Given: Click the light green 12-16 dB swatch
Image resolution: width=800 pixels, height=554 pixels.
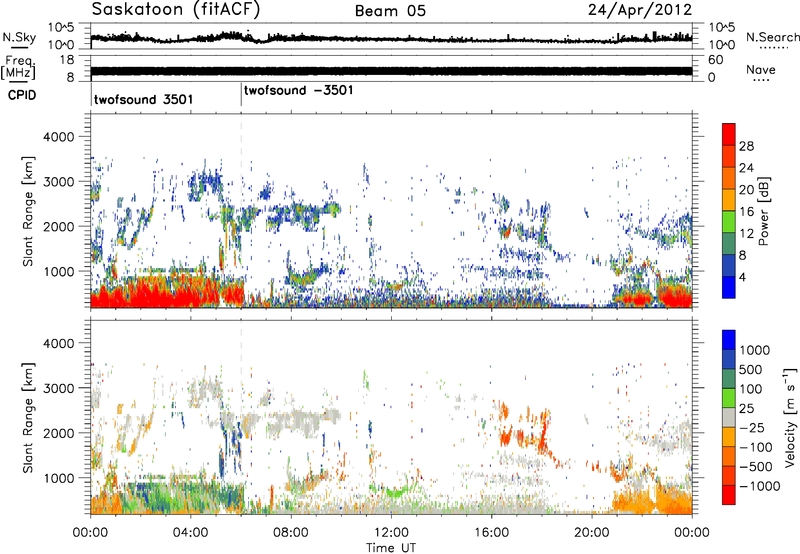Looking at the screenshot, I should point(729,222).
